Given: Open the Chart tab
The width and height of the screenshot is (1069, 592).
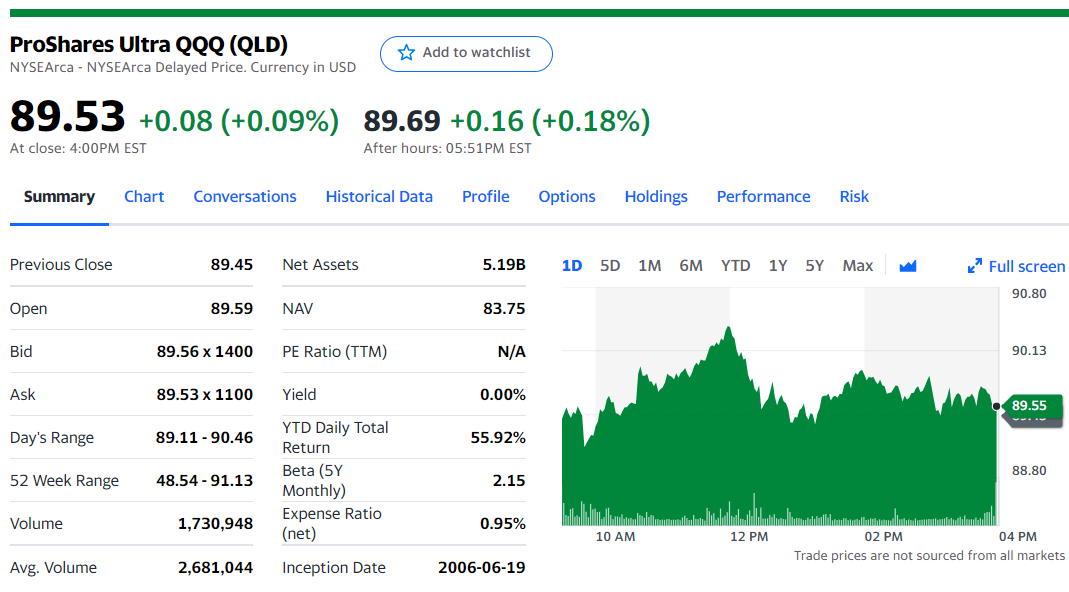Looking at the screenshot, I should (144, 196).
